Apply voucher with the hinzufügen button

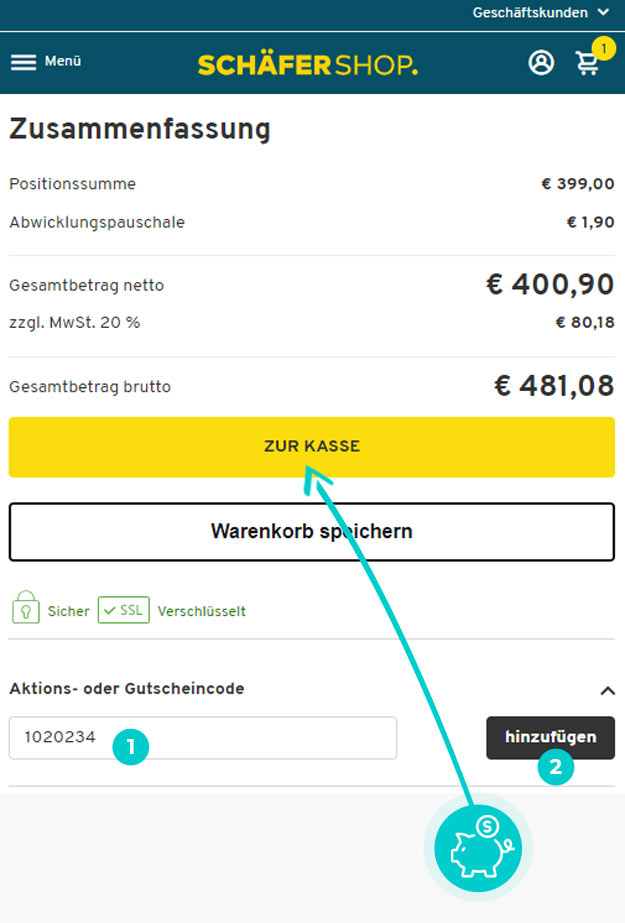click(x=550, y=738)
